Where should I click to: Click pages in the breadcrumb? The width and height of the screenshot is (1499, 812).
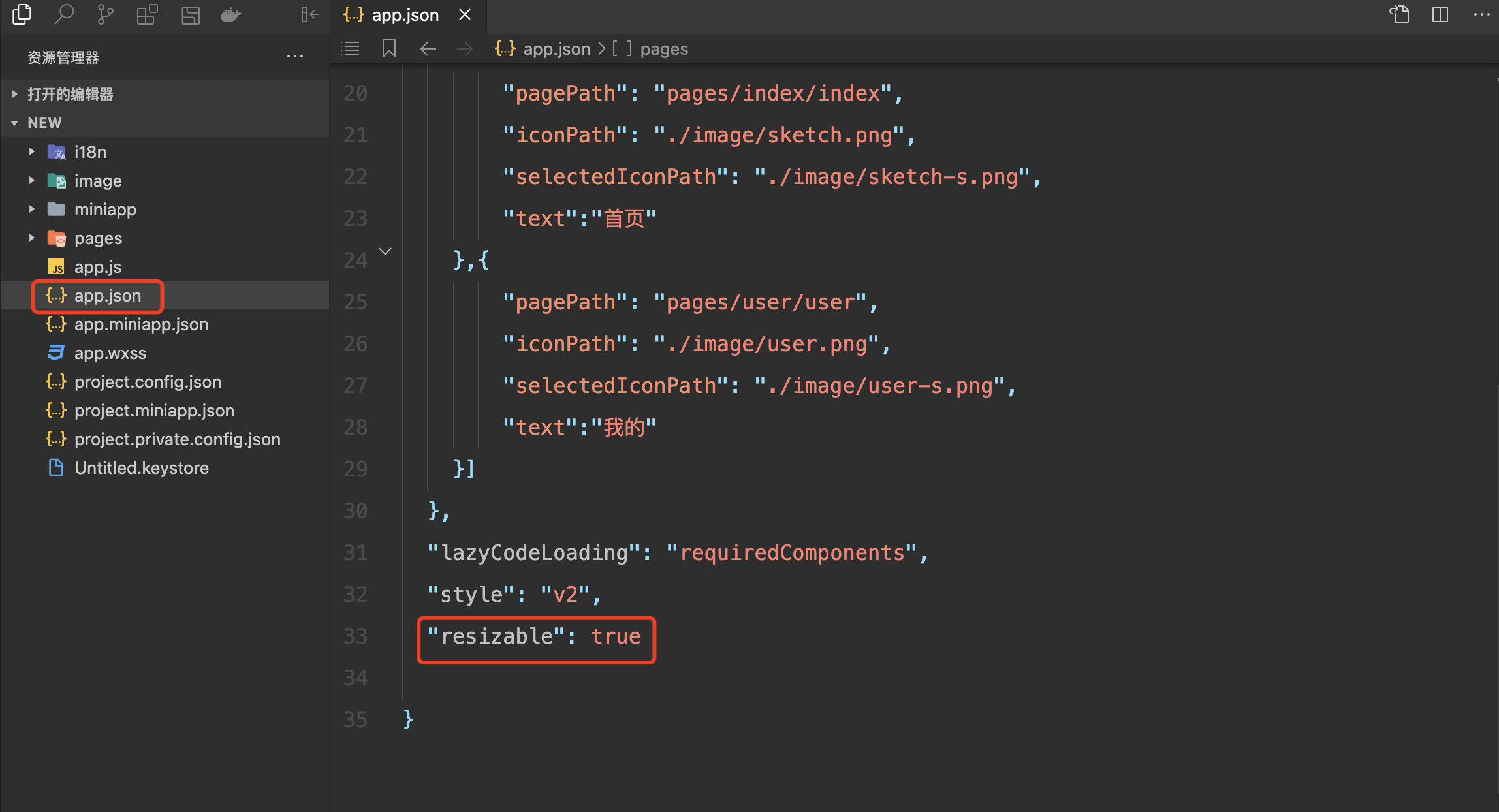click(664, 49)
